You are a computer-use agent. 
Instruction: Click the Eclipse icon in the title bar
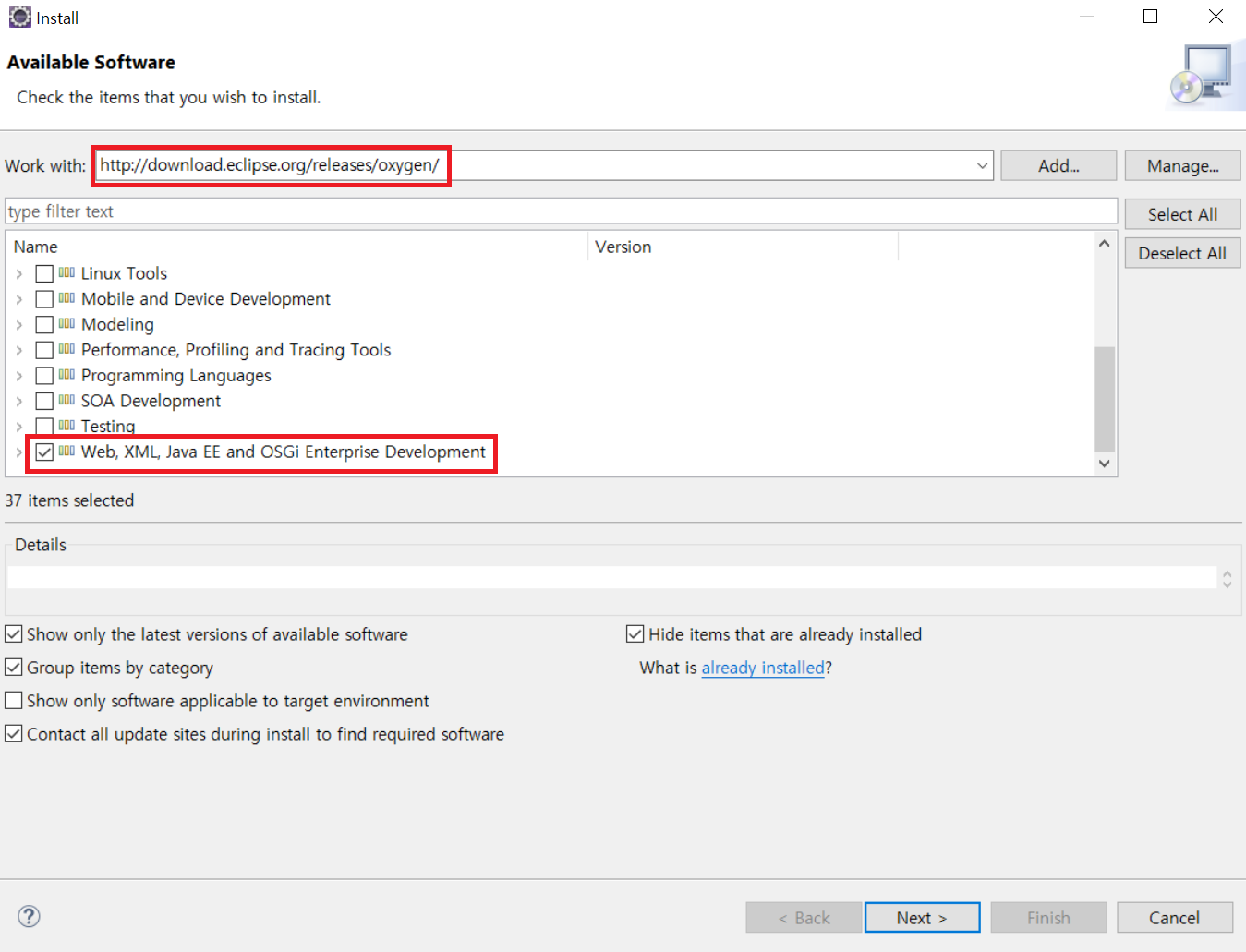19,17
